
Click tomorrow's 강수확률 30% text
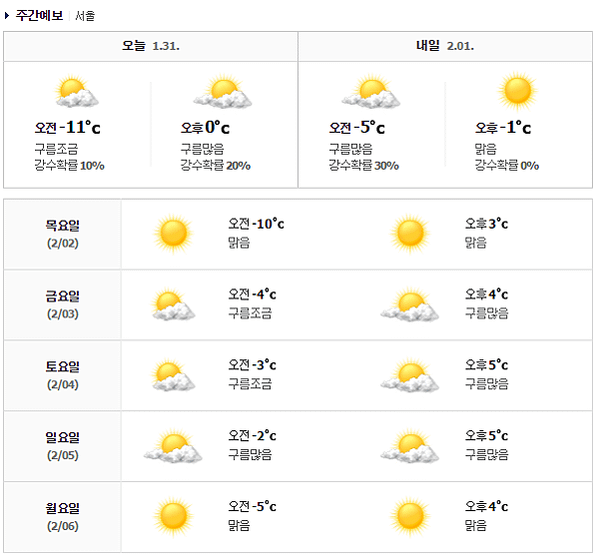point(364,165)
